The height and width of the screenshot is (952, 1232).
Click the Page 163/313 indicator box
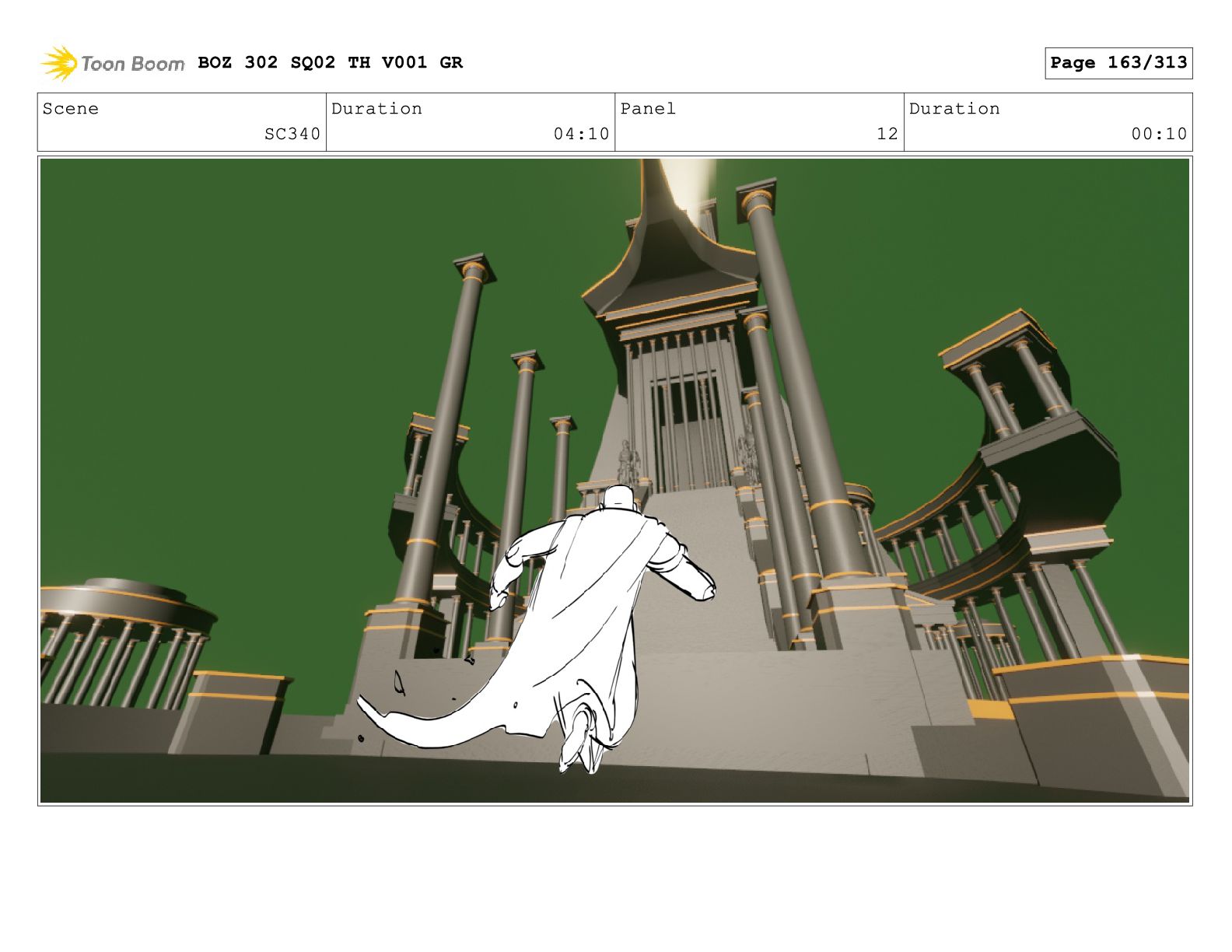coord(1118,63)
